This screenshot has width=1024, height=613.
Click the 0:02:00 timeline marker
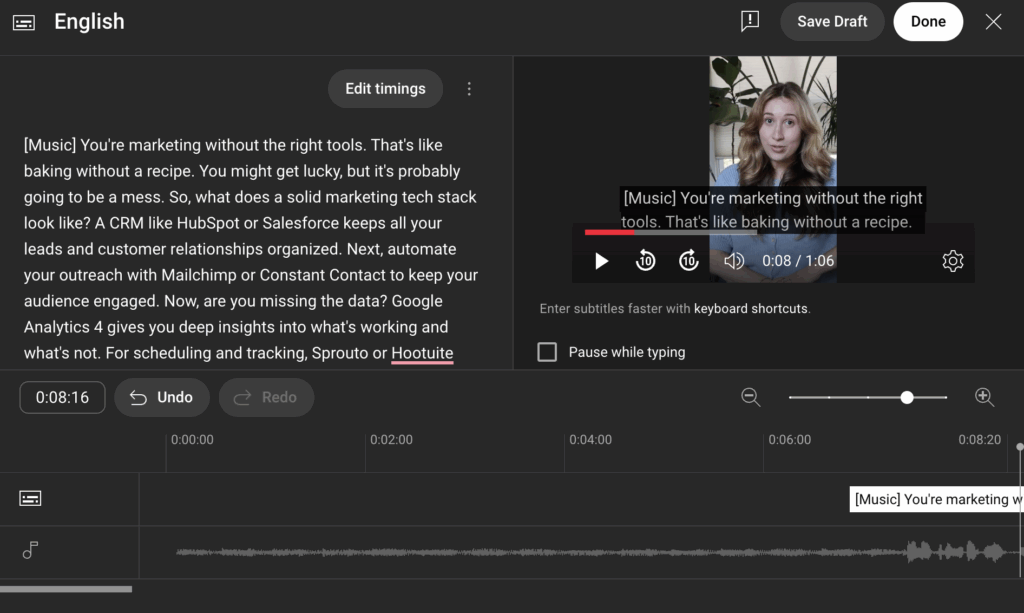(391, 440)
